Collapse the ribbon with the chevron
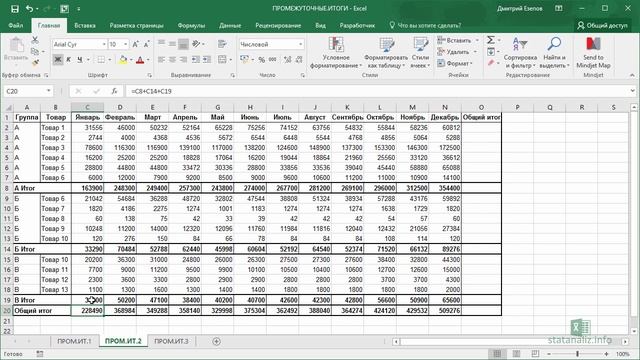 [632, 75]
